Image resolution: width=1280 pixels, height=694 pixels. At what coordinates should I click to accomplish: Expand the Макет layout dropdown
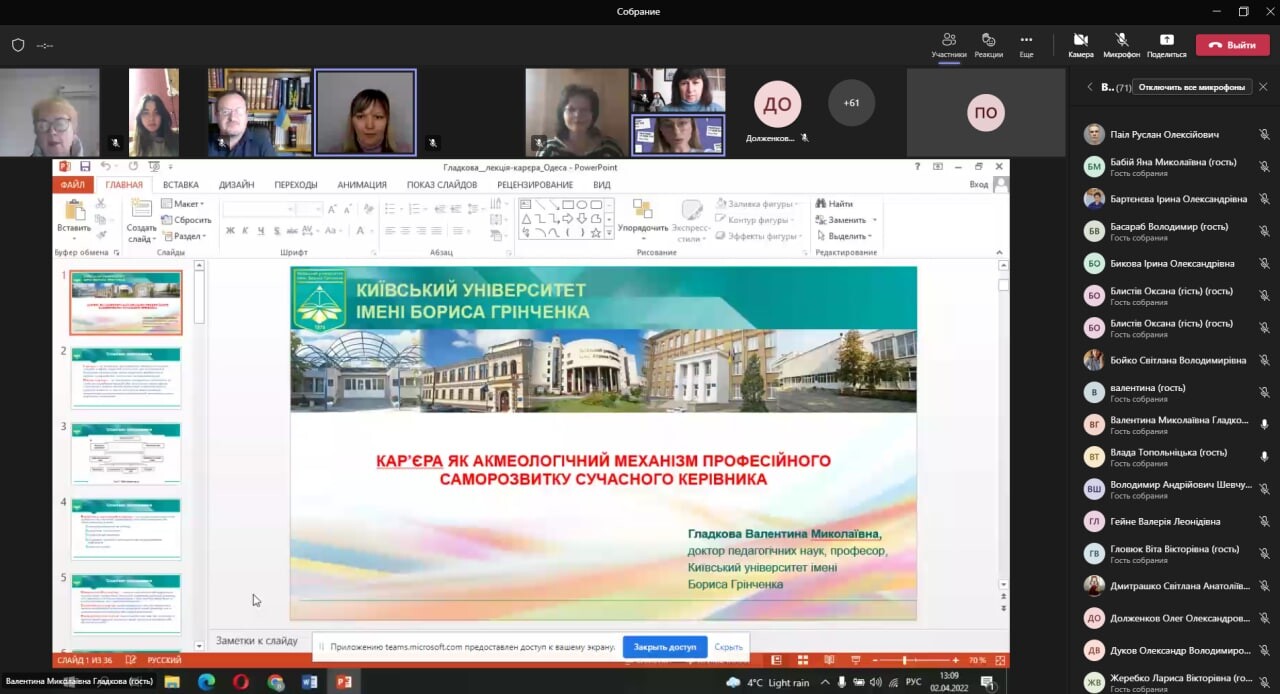tap(183, 204)
